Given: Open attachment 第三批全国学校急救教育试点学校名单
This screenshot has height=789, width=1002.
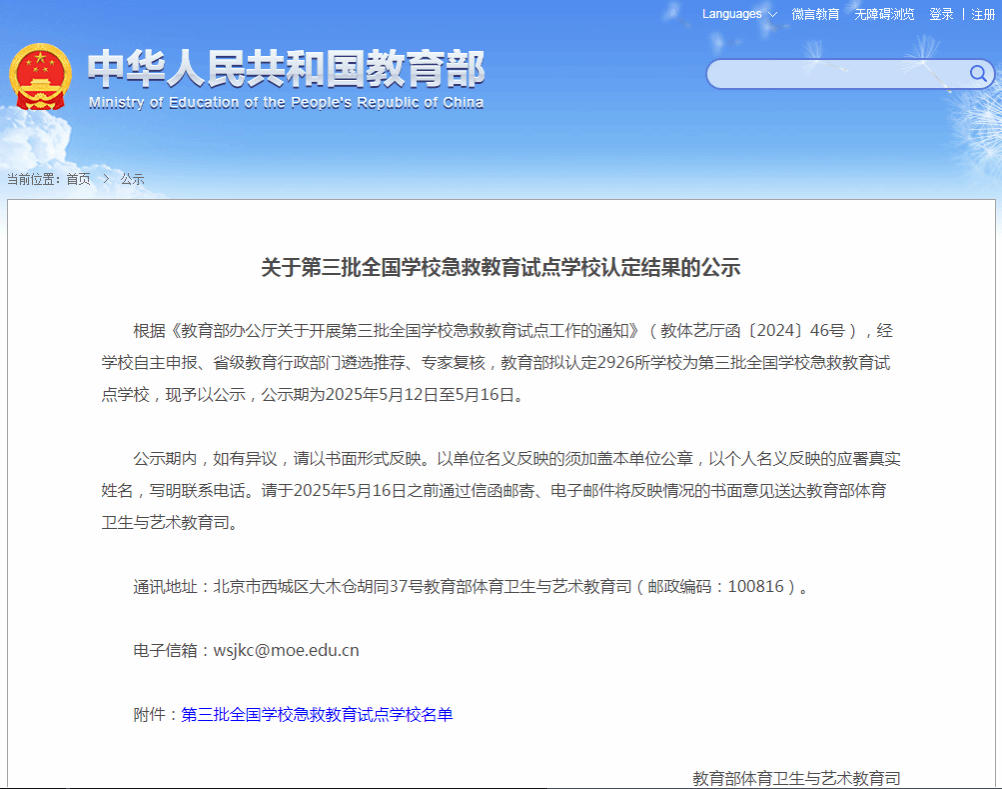Looking at the screenshot, I should [x=317, y=714].
